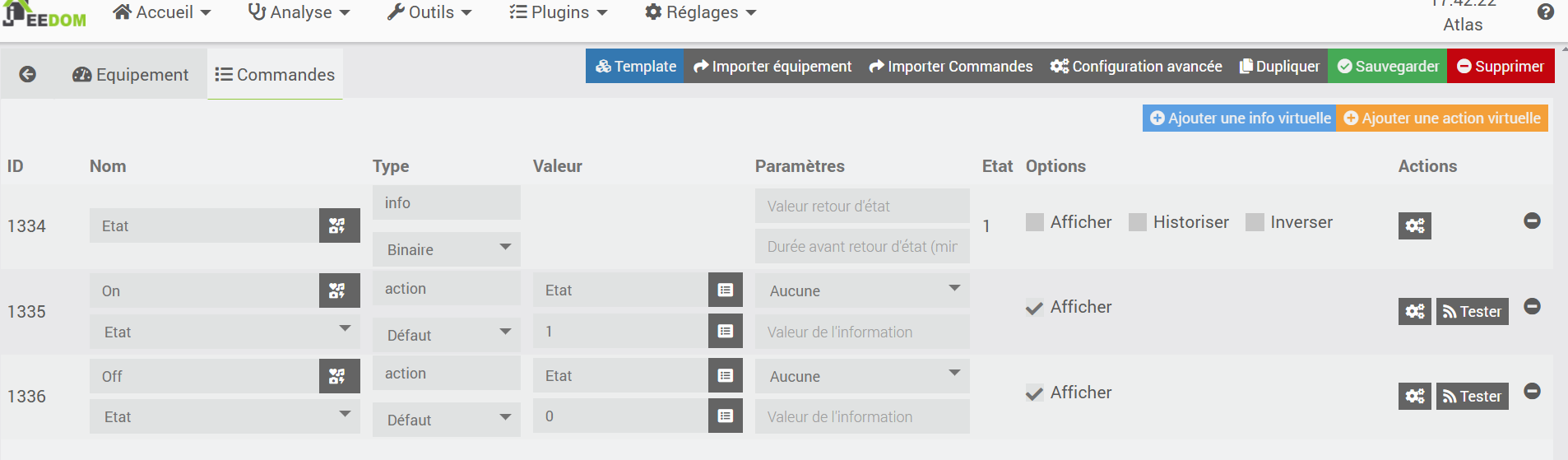
Task: Uncheck Afficher for command 1335
Action: (x=1035, y=308)
